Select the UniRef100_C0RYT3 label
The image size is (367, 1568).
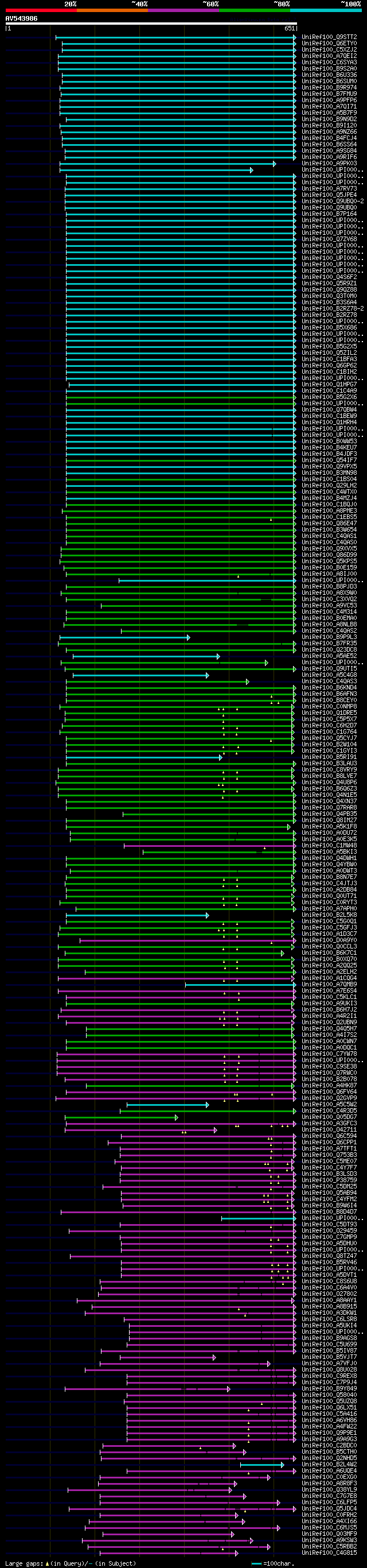tap(329, 903)
